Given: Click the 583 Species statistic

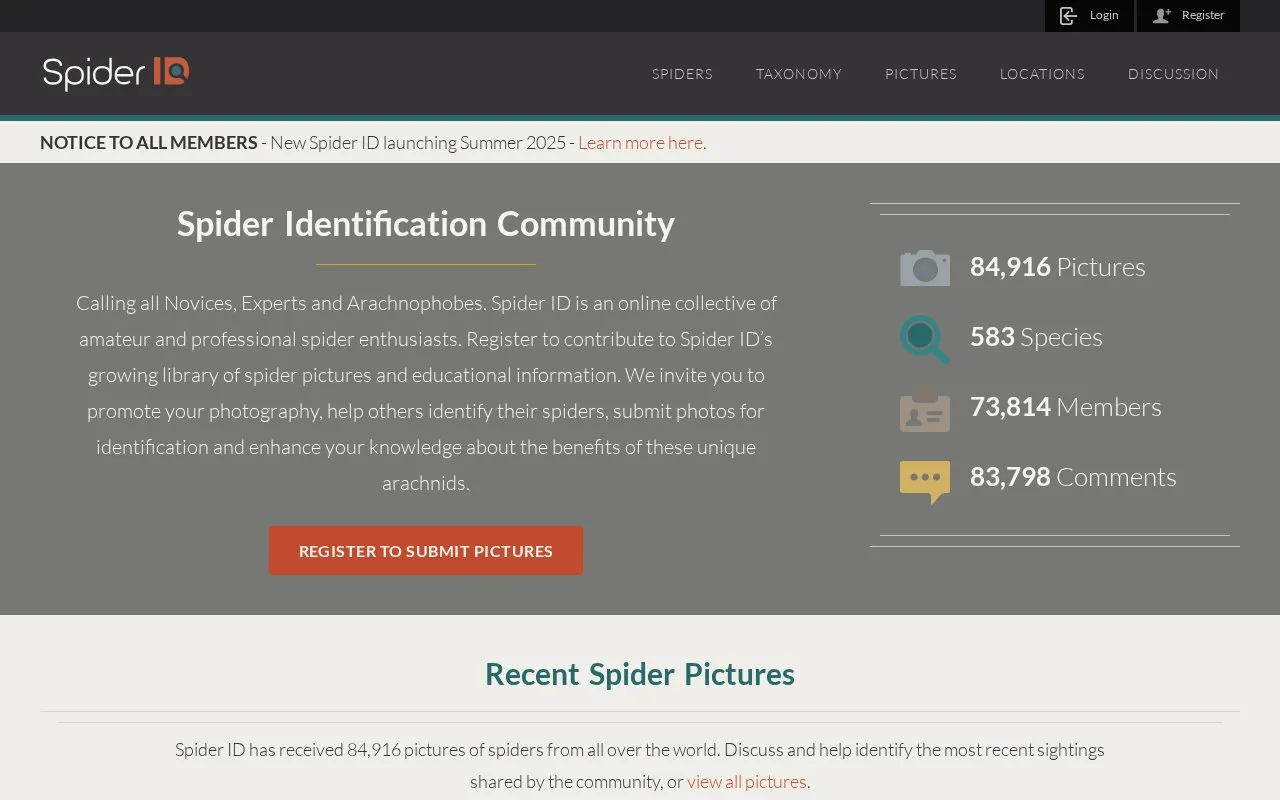Looking at the screenshot, I should pyautogui.click(x=1036, y=337).
